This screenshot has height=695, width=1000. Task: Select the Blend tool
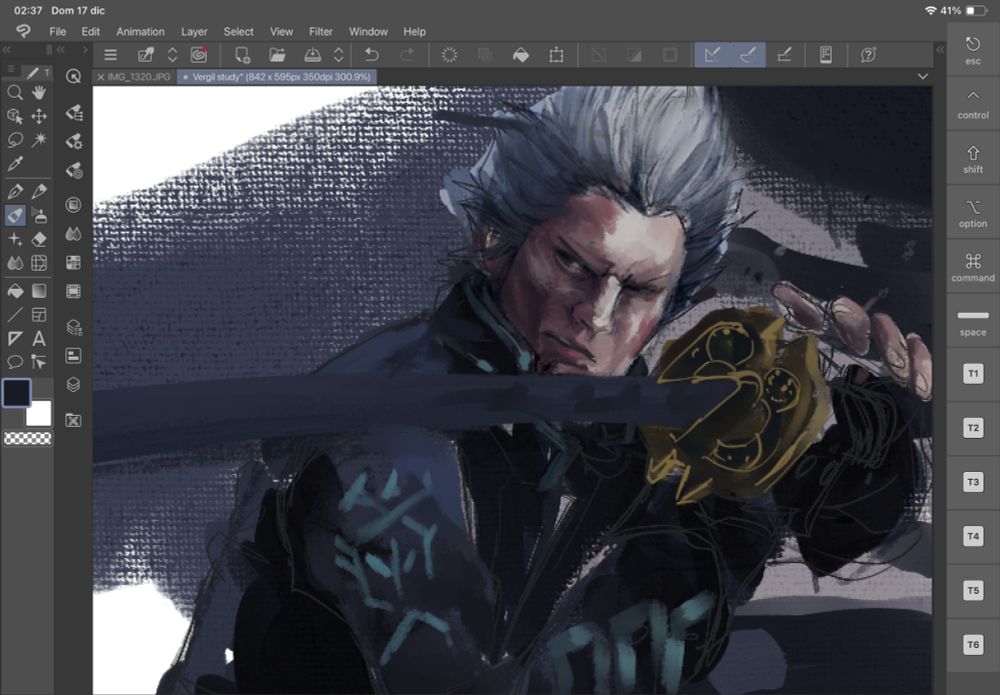15,263
